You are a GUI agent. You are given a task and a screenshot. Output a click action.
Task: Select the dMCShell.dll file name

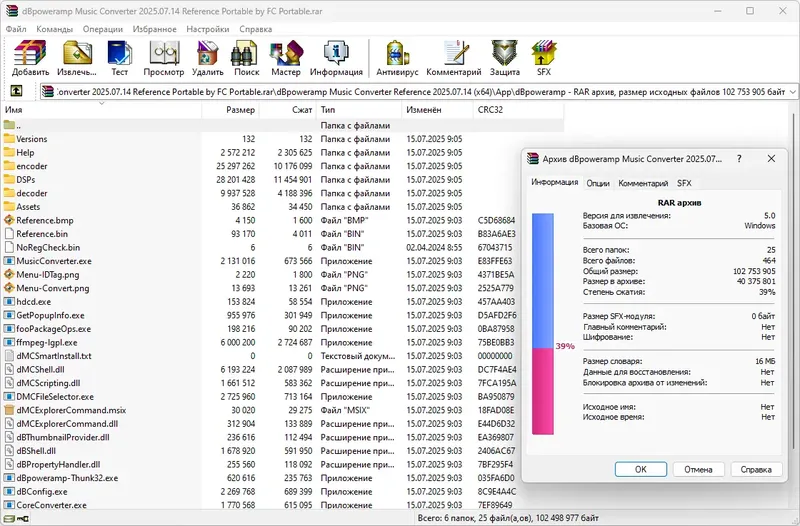click(x=40, y=369)
